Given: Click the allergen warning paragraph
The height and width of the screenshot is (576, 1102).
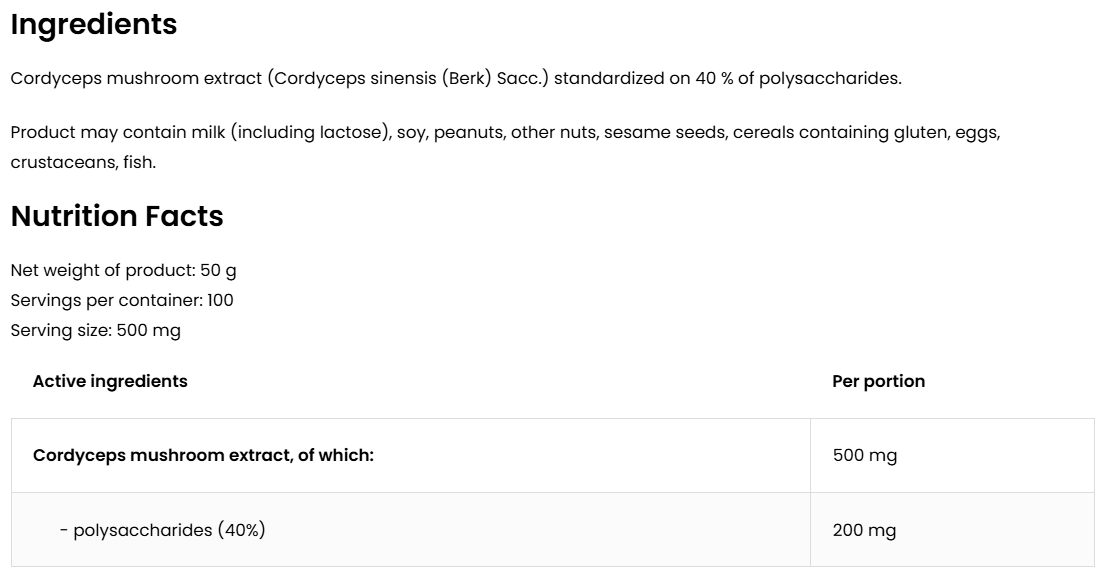Looking at the screenshot, I should coord(504,146).
